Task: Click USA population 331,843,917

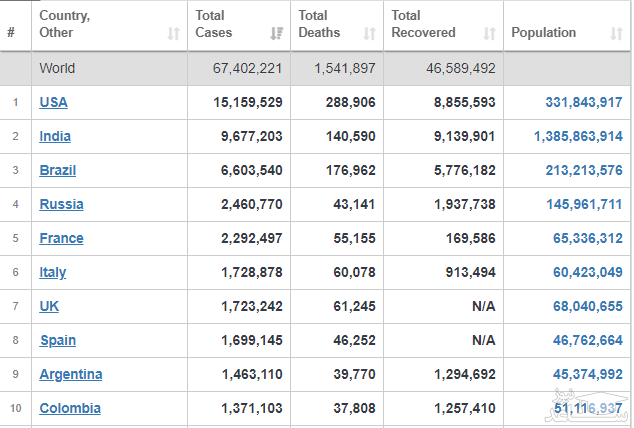Action: [x=583, y=102]
